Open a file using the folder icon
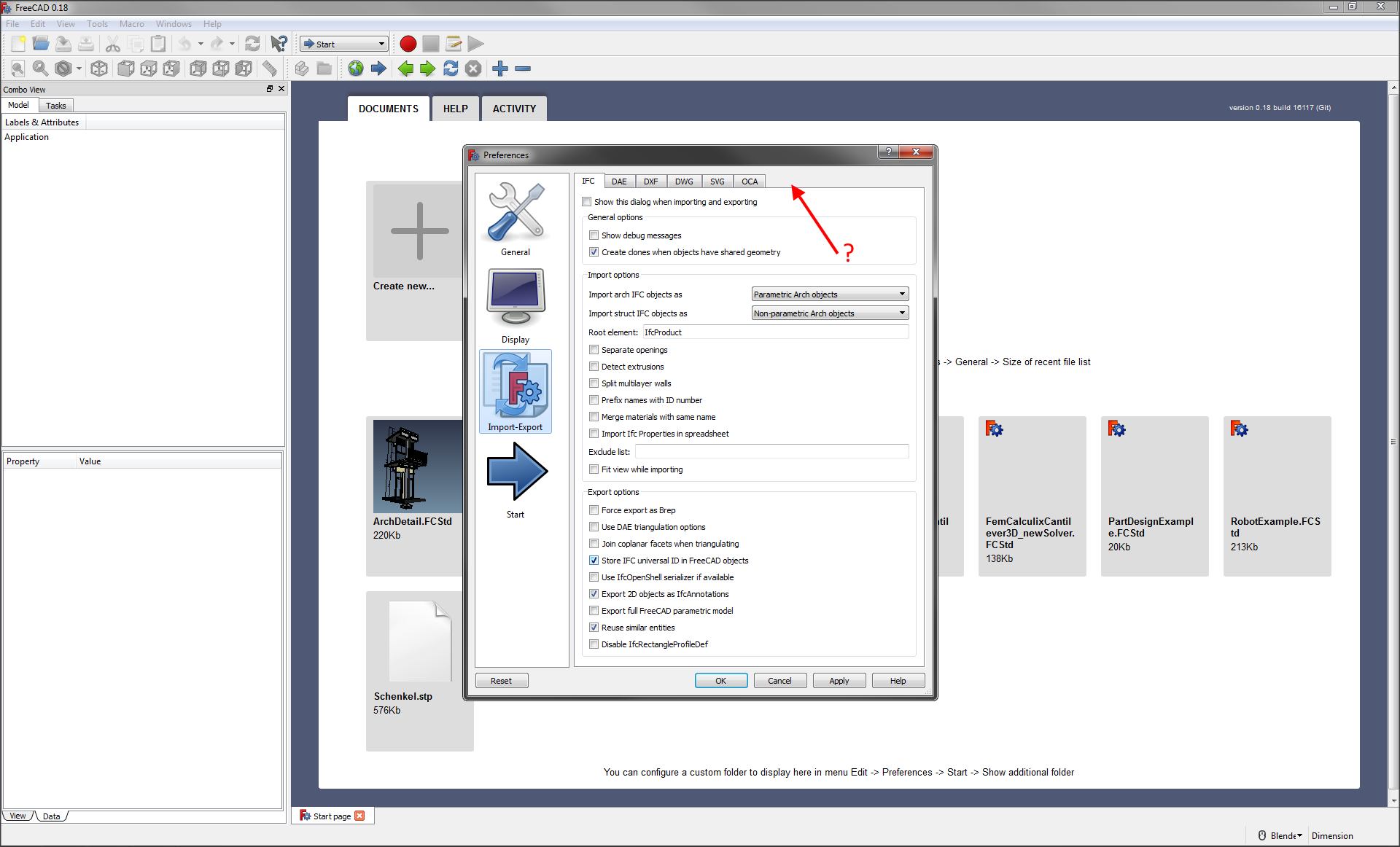This screenshot has height=847, width=1400. pos(41,44)
